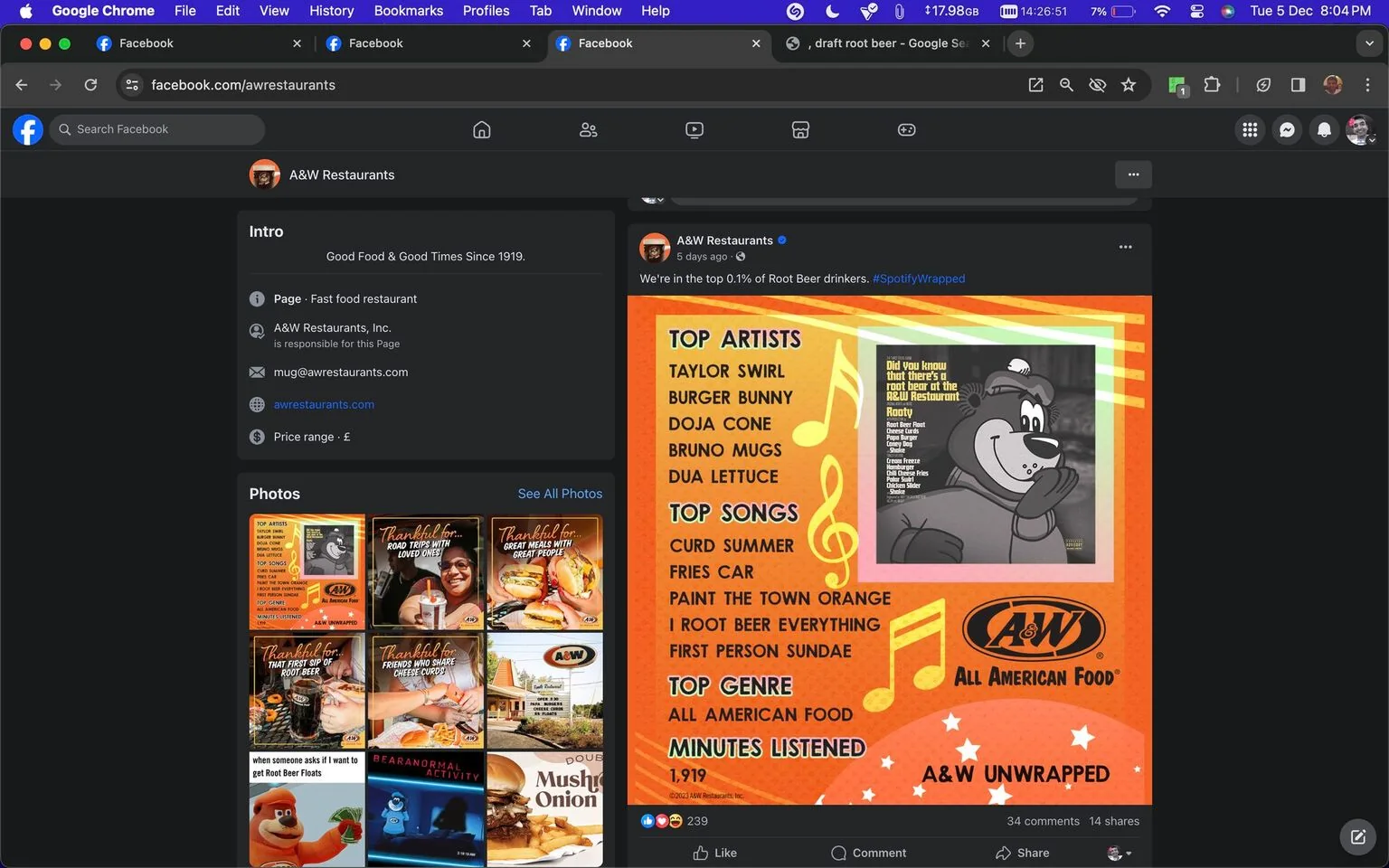This screenshot has height=868, width=1389.
Task: Click the Search Facebook field
Action: [157, 129]
